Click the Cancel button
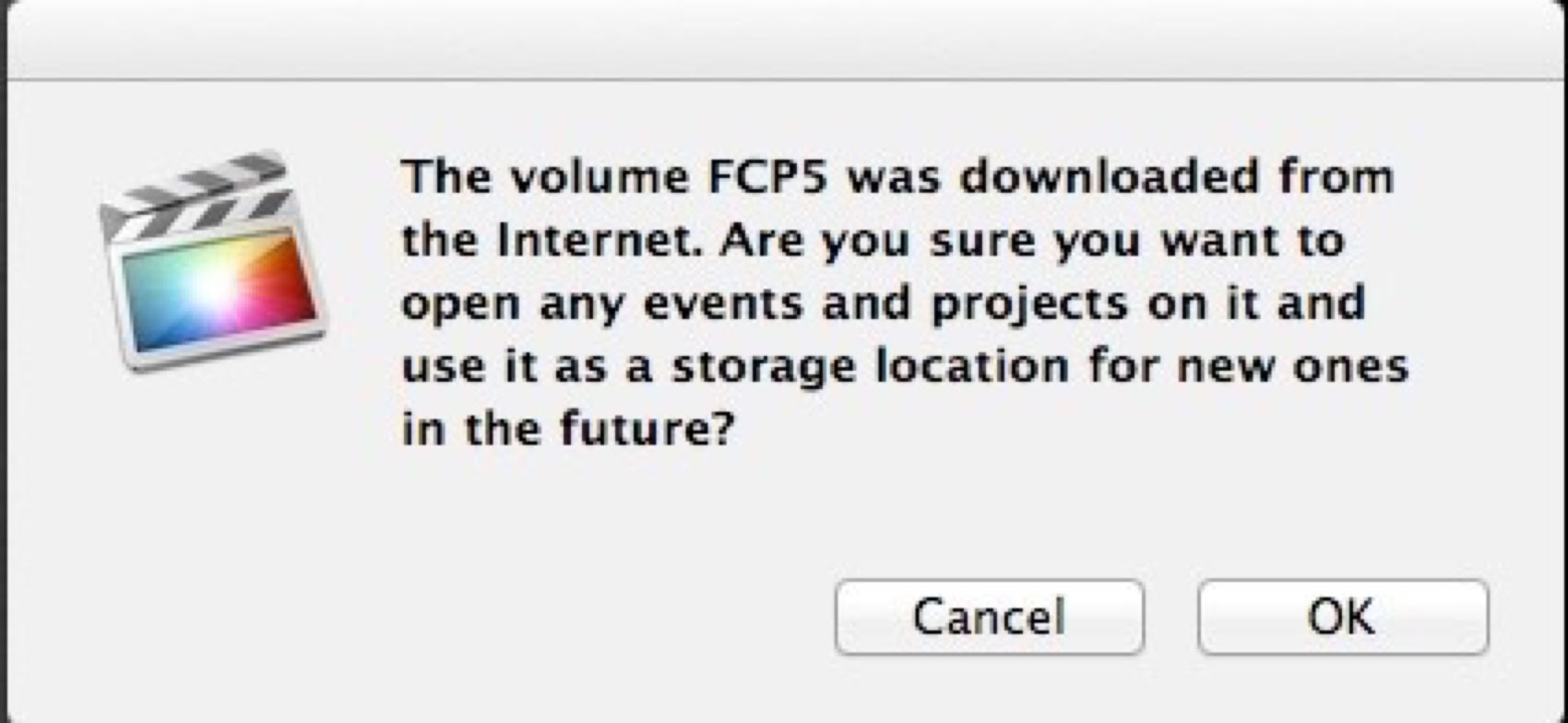 click(989, 616)
